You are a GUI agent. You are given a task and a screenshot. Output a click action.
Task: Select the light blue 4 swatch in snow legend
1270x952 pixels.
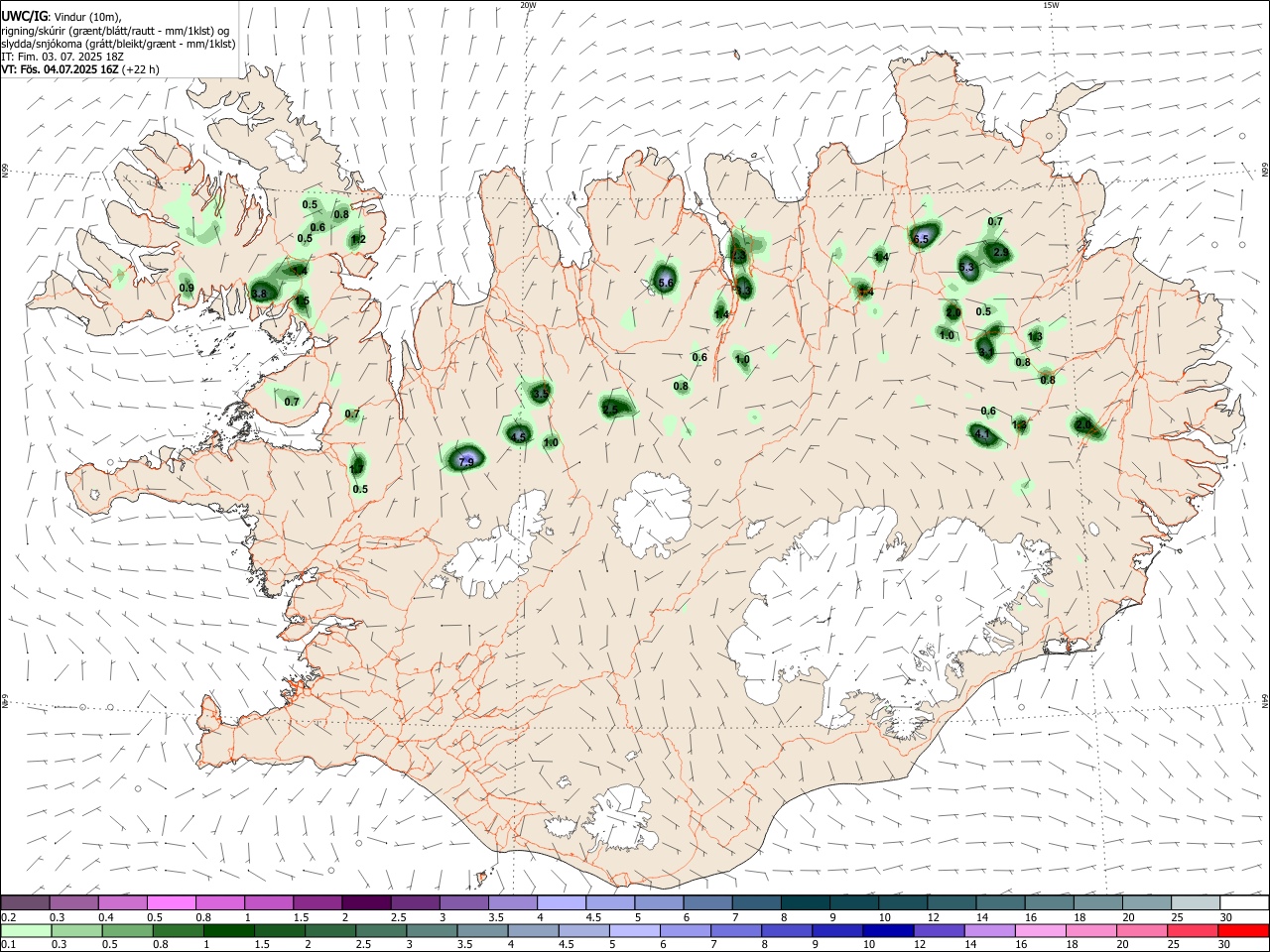click(x=562, y=902)
